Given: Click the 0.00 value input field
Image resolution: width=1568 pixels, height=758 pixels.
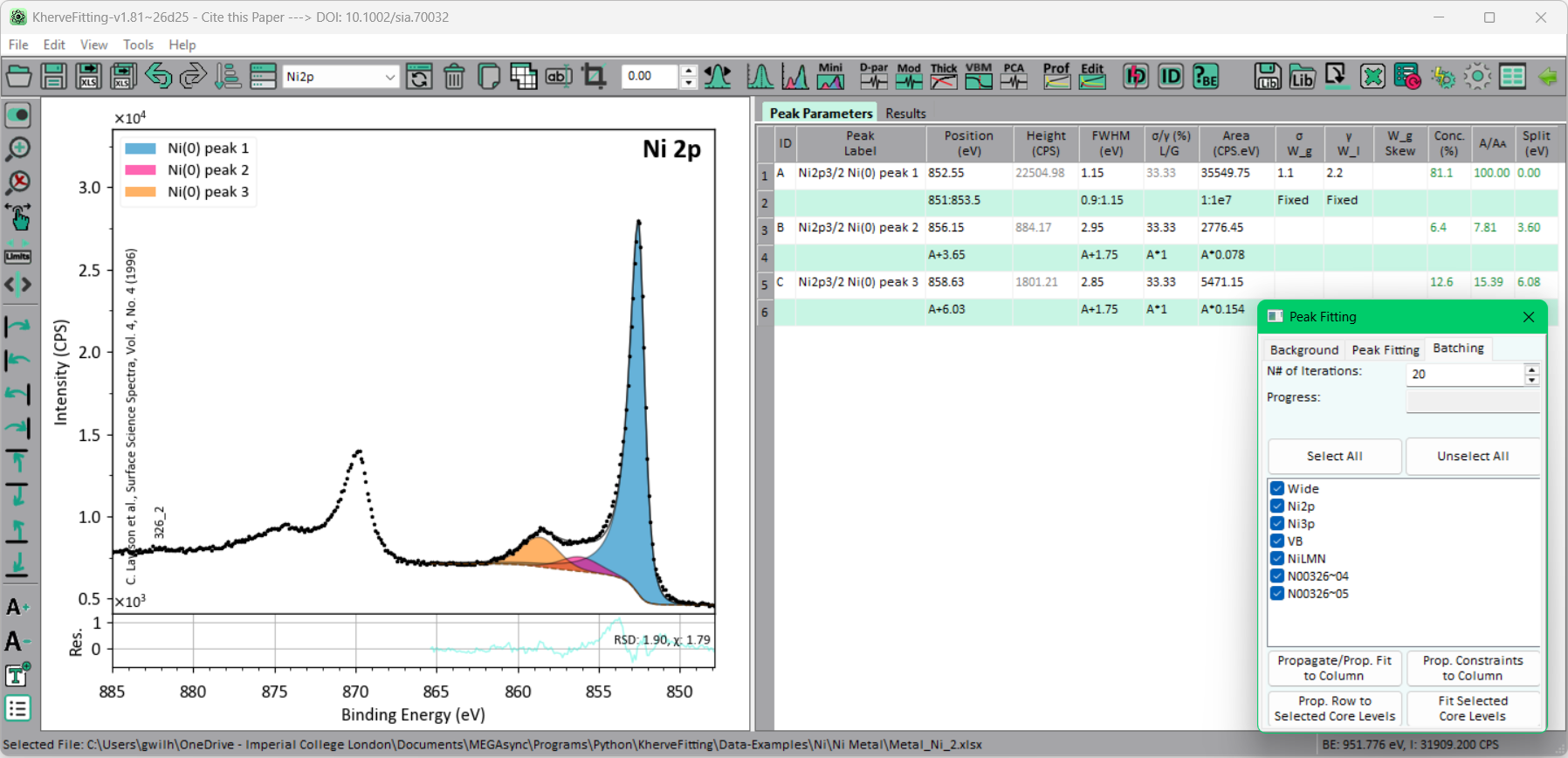Looking at the screenshot, I should 651,77.
